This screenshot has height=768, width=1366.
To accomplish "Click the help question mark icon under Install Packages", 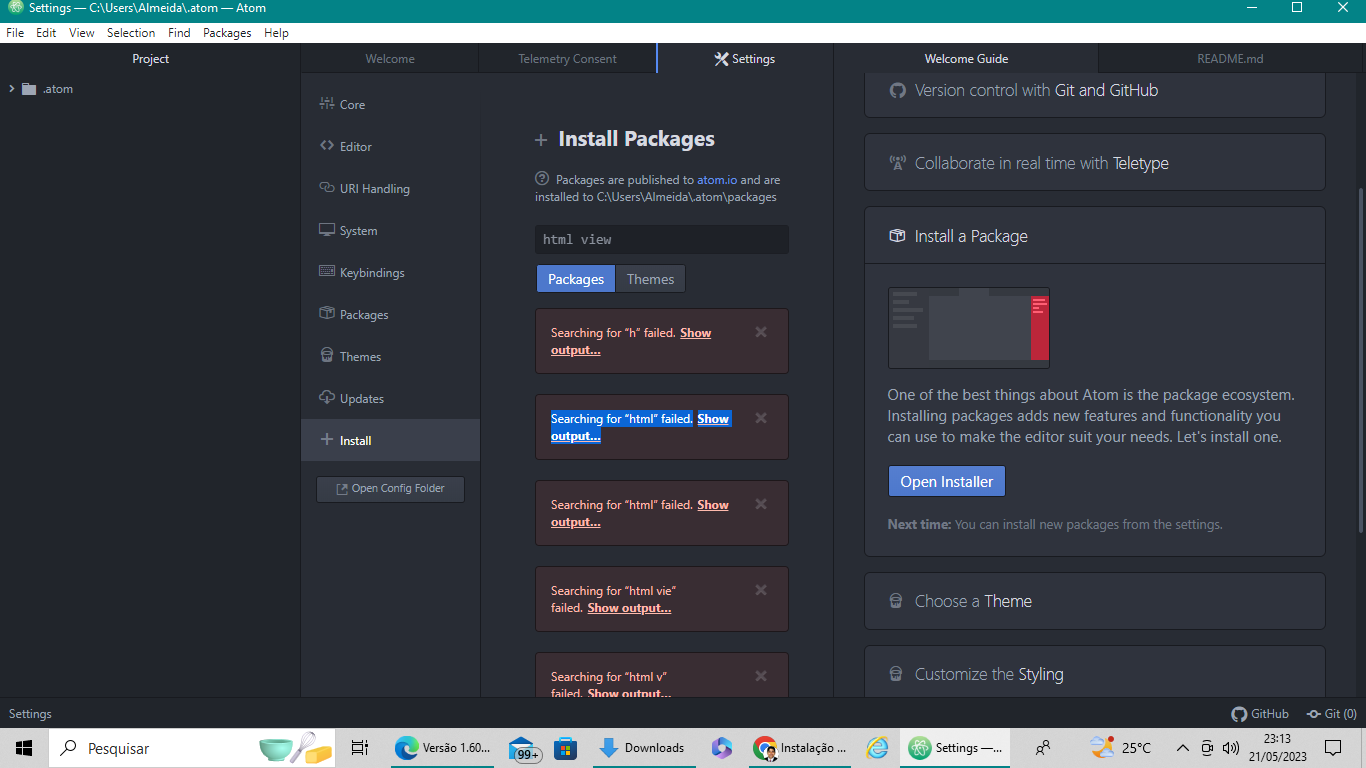I will coord(542,179).
